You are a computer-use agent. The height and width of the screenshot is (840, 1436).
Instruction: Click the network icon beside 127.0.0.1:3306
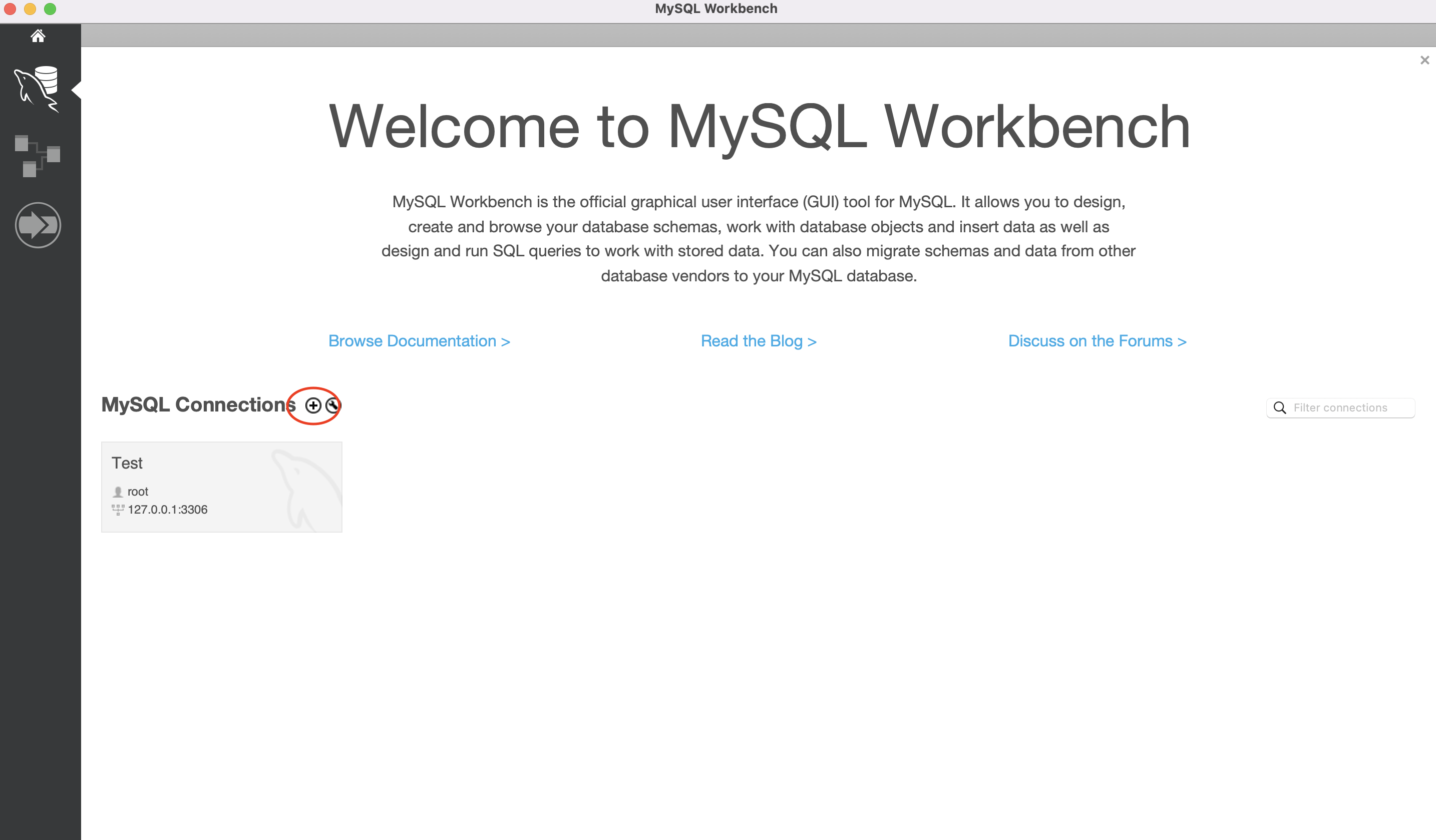(118, 510)
